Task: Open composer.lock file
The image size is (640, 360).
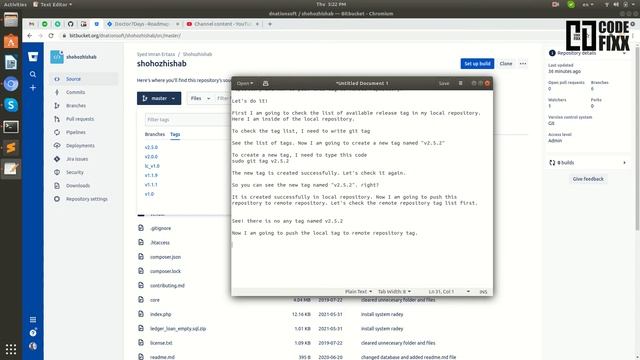Action: coord(165,271)
